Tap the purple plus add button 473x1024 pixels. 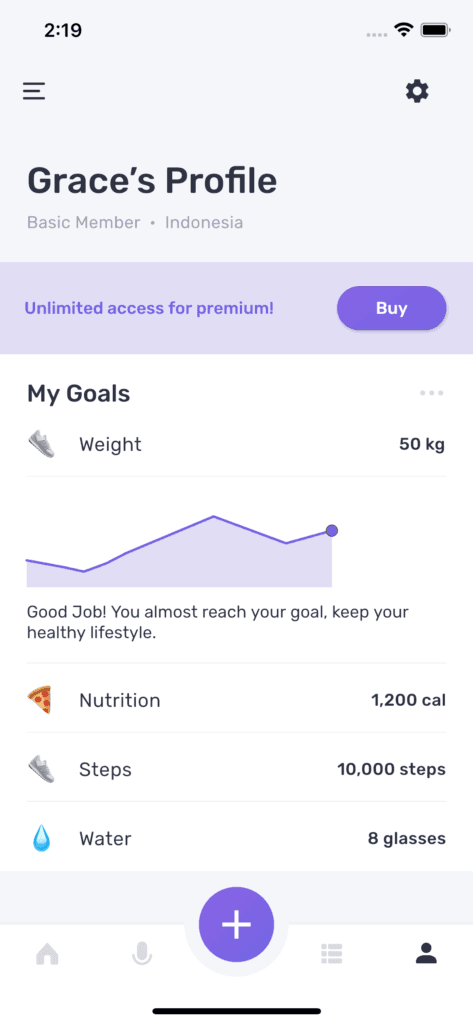pyautogui.click(x=236, y=925)
